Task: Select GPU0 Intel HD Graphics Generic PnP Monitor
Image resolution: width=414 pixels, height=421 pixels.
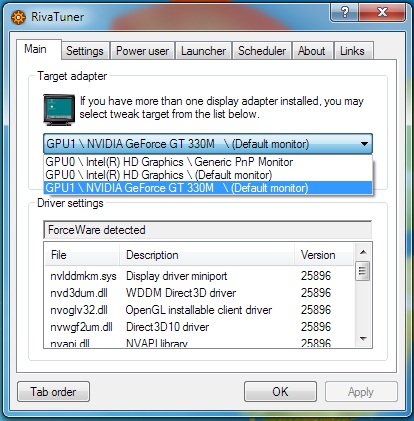Action: 208,162
